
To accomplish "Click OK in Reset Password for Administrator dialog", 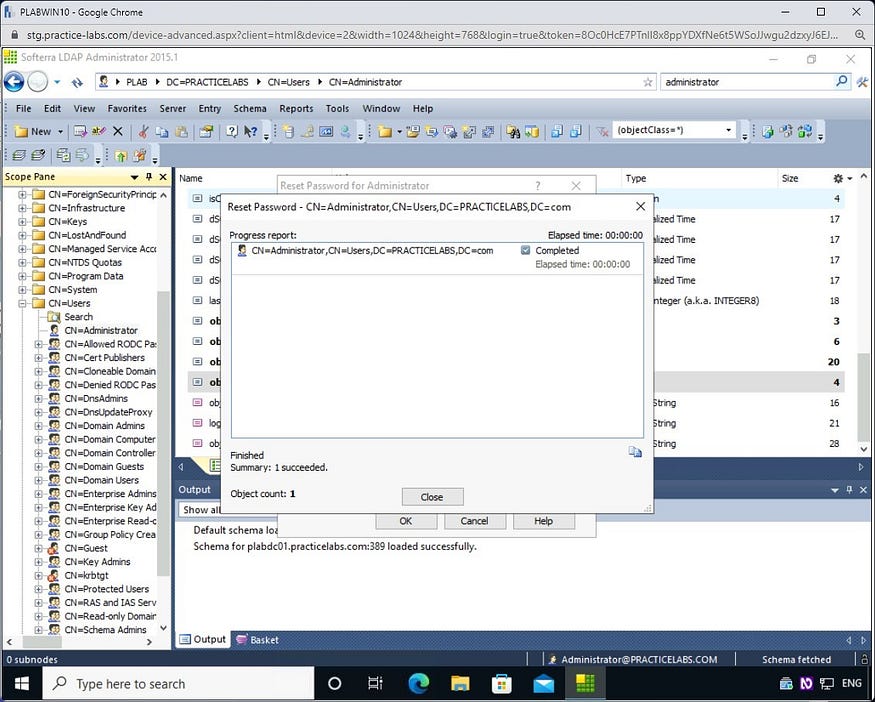I will pos(406,521).
